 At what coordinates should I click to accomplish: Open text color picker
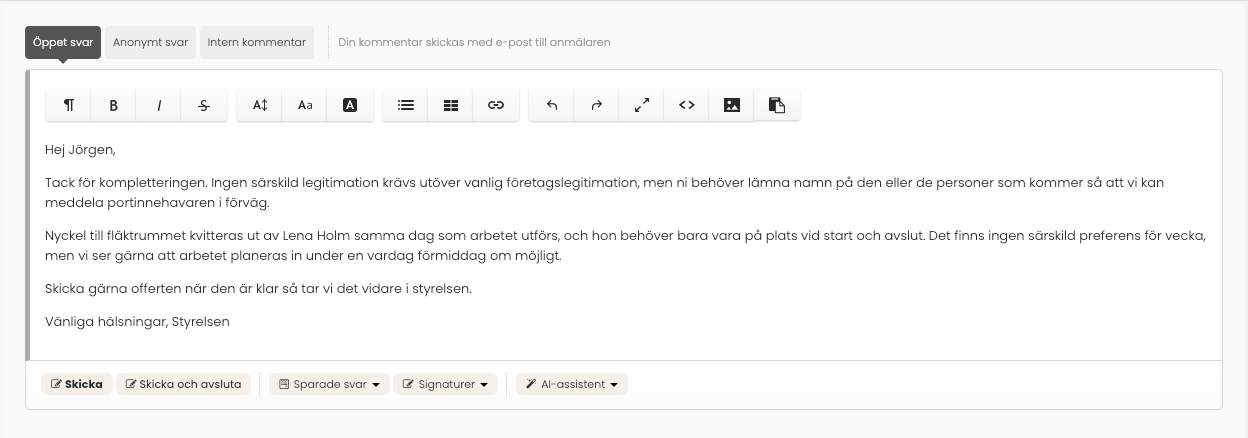pyautogui.click(x=350, y=105)
